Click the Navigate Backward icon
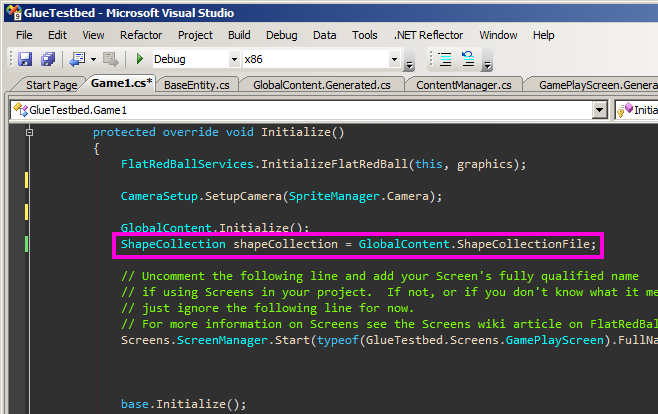Image resolution: width=658 pixels, height=414 pixels. [77, 59]
